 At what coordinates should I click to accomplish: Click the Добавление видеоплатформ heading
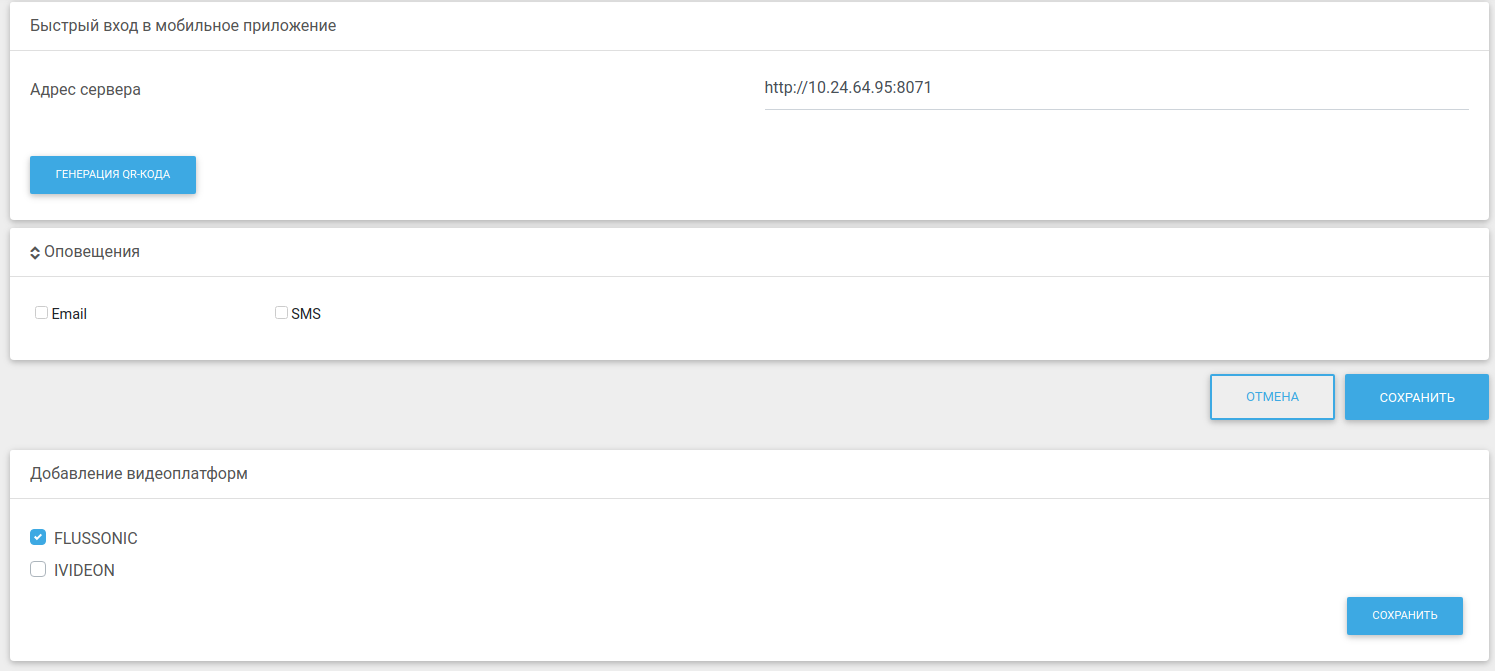click(139, 474)
